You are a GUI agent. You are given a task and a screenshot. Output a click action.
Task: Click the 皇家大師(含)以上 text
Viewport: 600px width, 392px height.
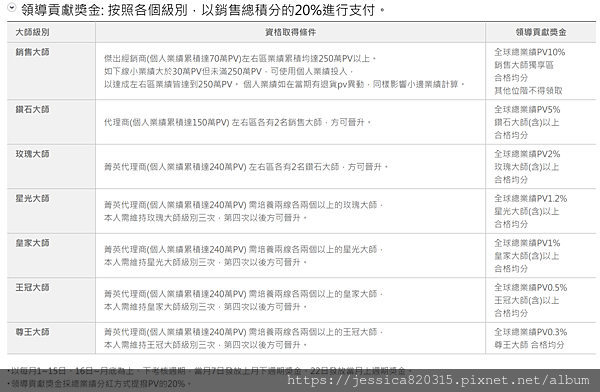click(527, 256)
